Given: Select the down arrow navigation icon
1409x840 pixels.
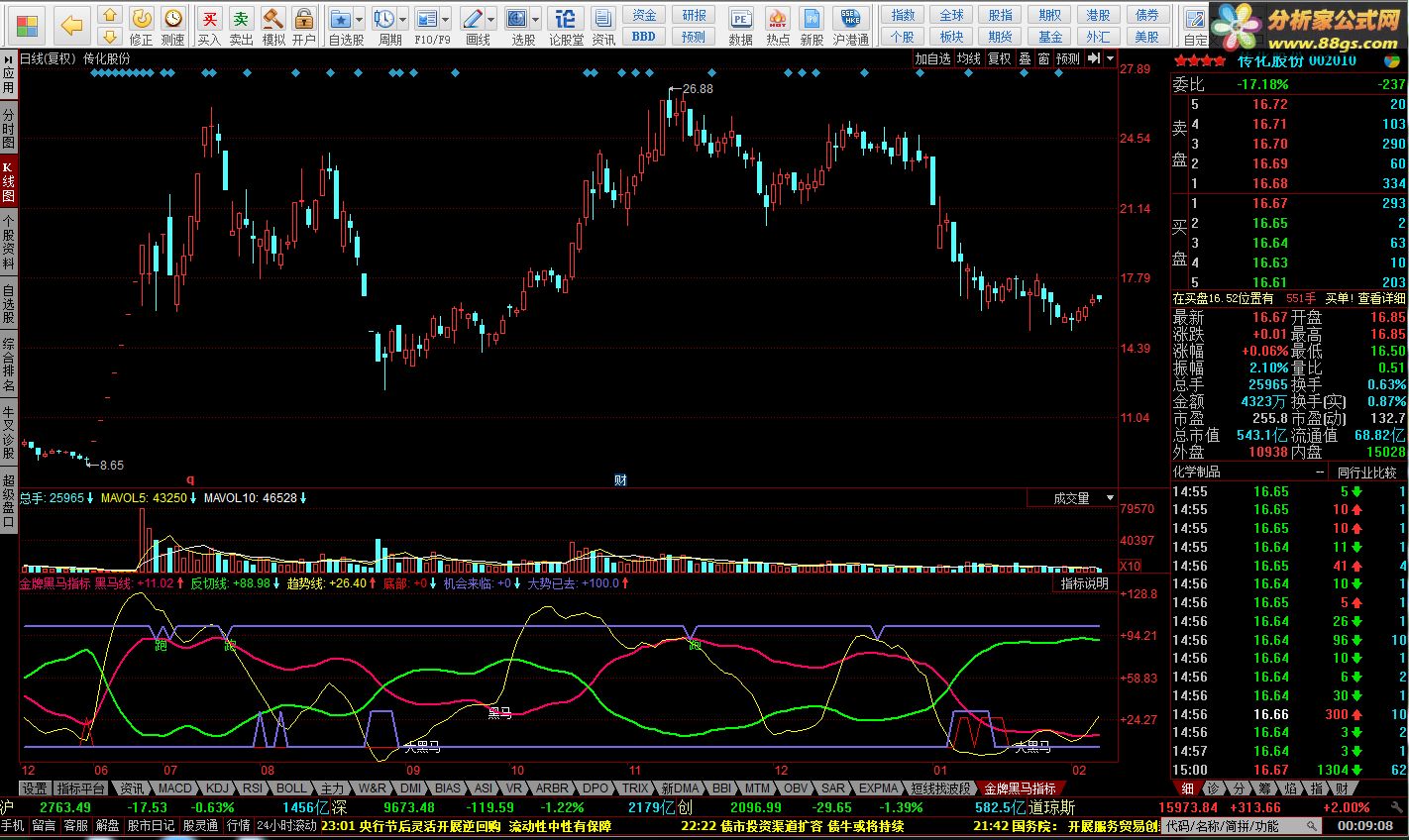Looking at the screenshot, I should [111, 35].
